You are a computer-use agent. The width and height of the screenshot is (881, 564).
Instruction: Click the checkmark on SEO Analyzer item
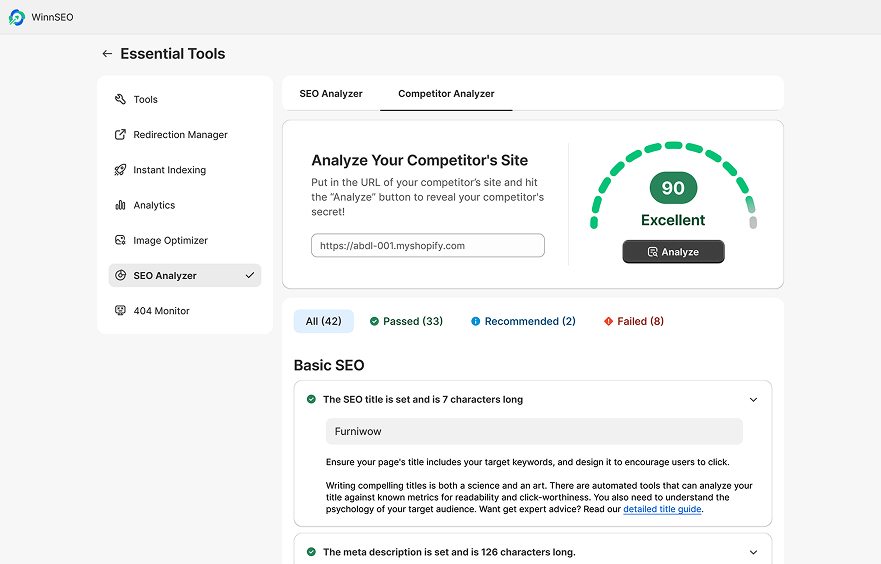249,275
